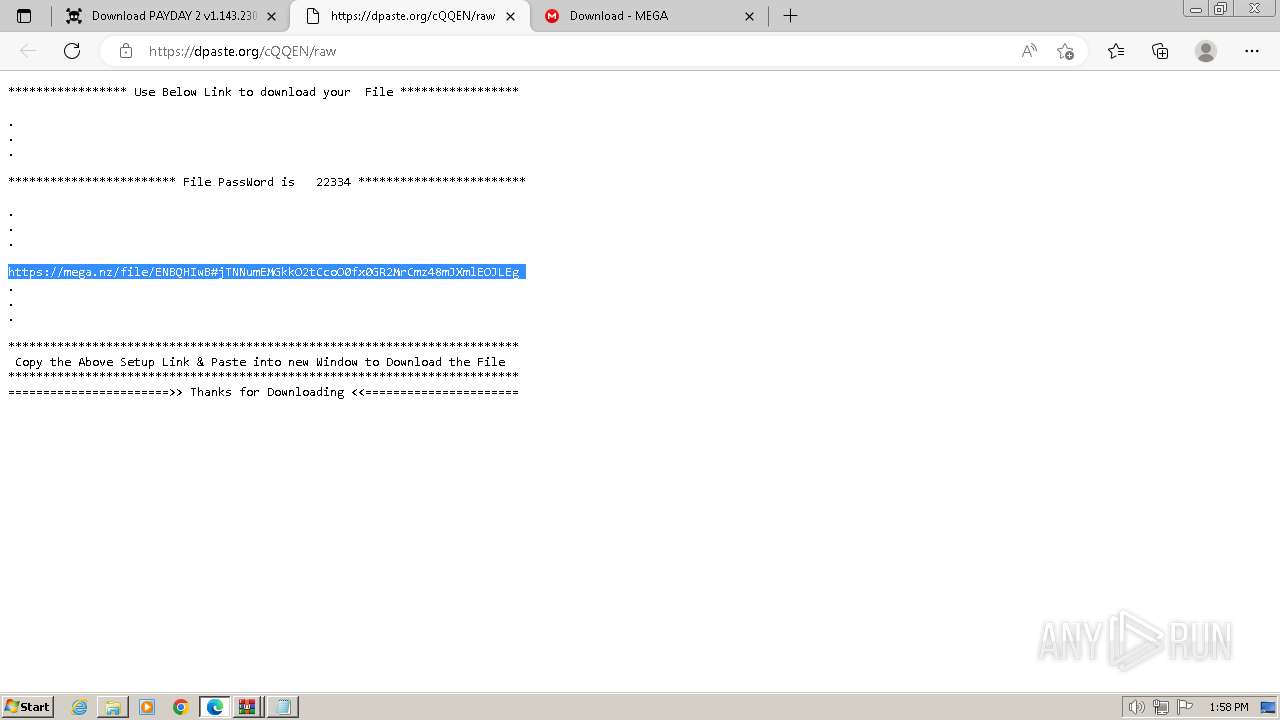The height and width of the screenshot is (720, 1280).
Task: Click the 'Copy the Above Setup Link' line
Action: coord(260,362)
